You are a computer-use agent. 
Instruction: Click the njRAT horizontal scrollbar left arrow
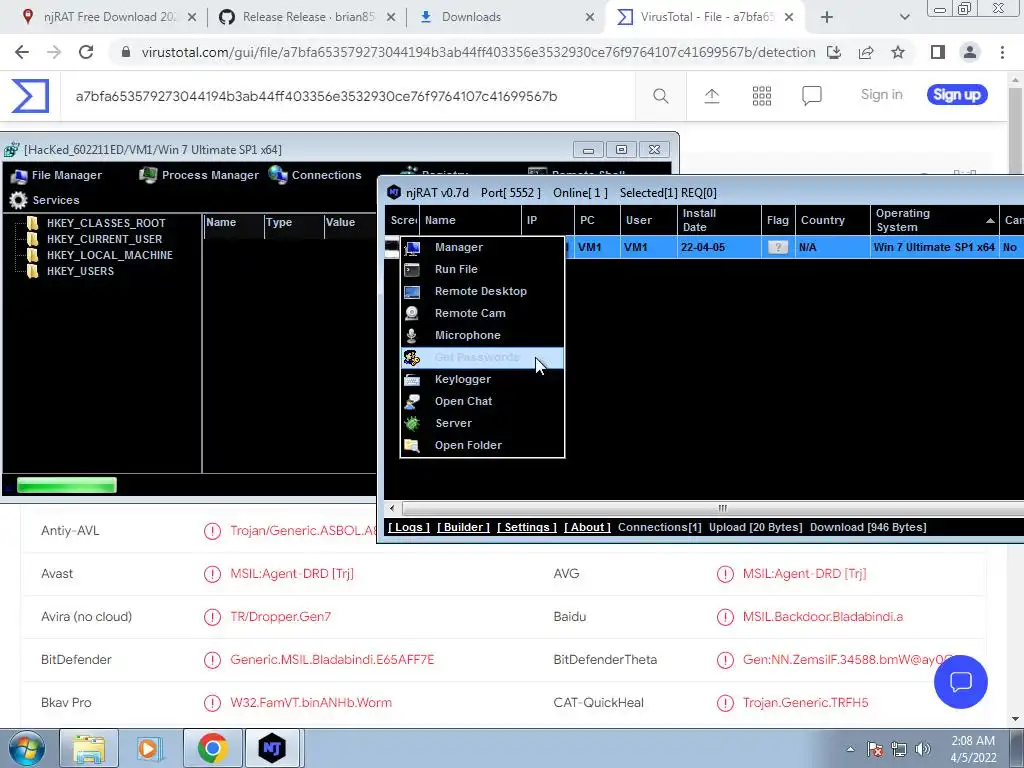point(392,508)
